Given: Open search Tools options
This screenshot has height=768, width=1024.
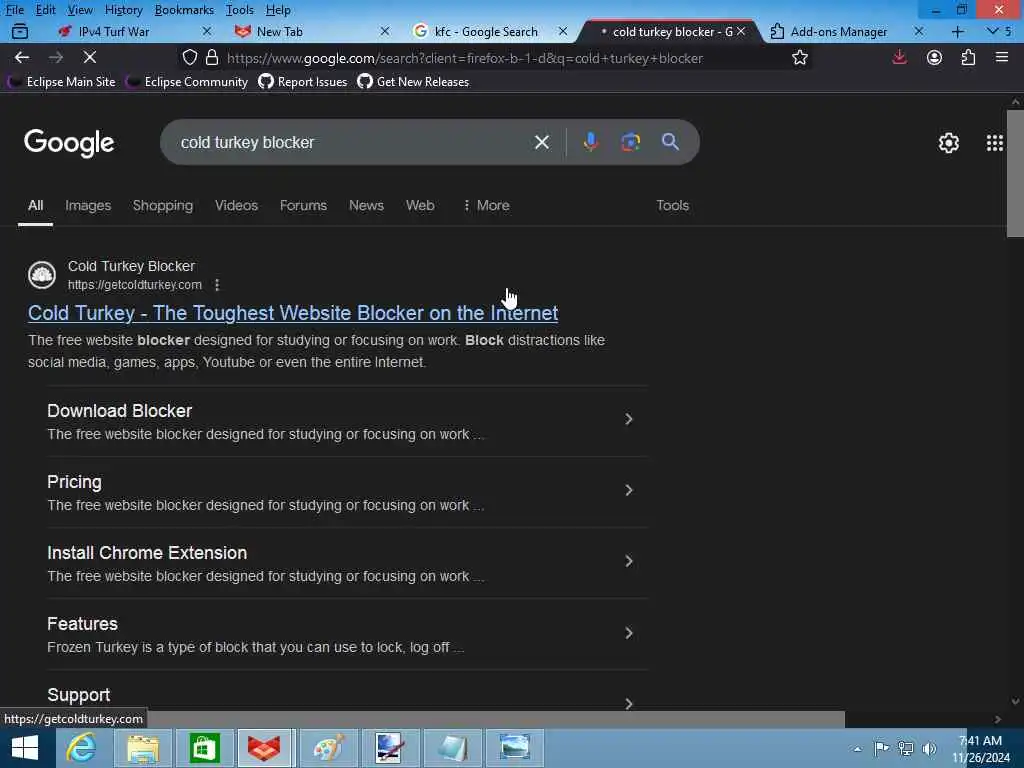Looking at the screenshot, I should coord(672,205).
